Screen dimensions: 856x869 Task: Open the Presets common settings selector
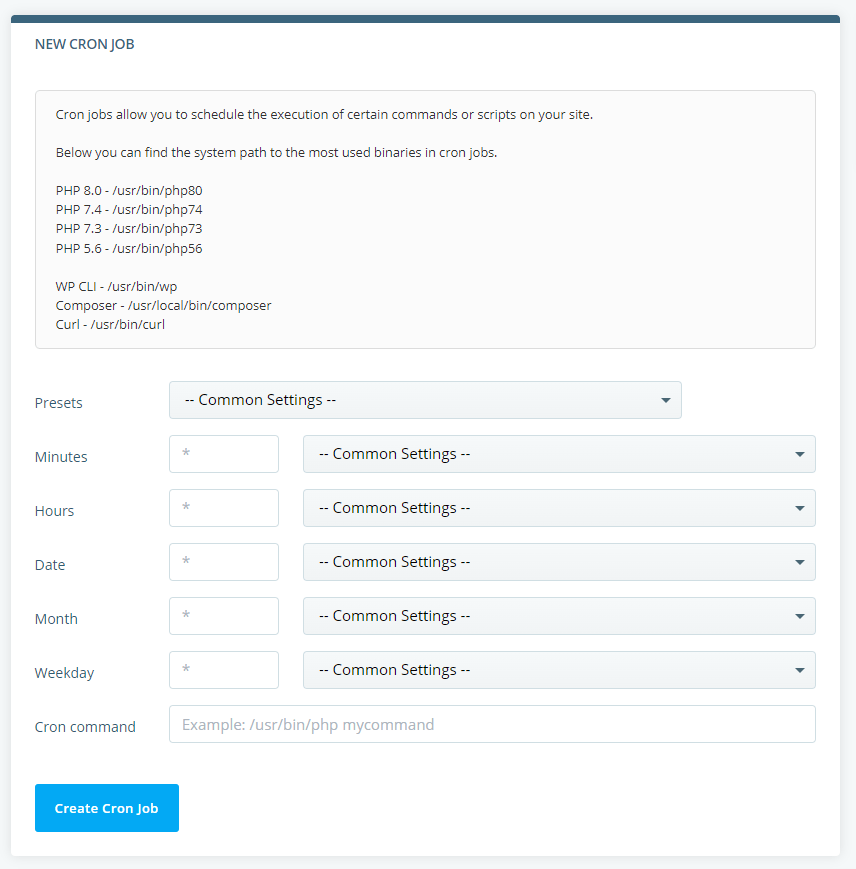tap(425, 400)
